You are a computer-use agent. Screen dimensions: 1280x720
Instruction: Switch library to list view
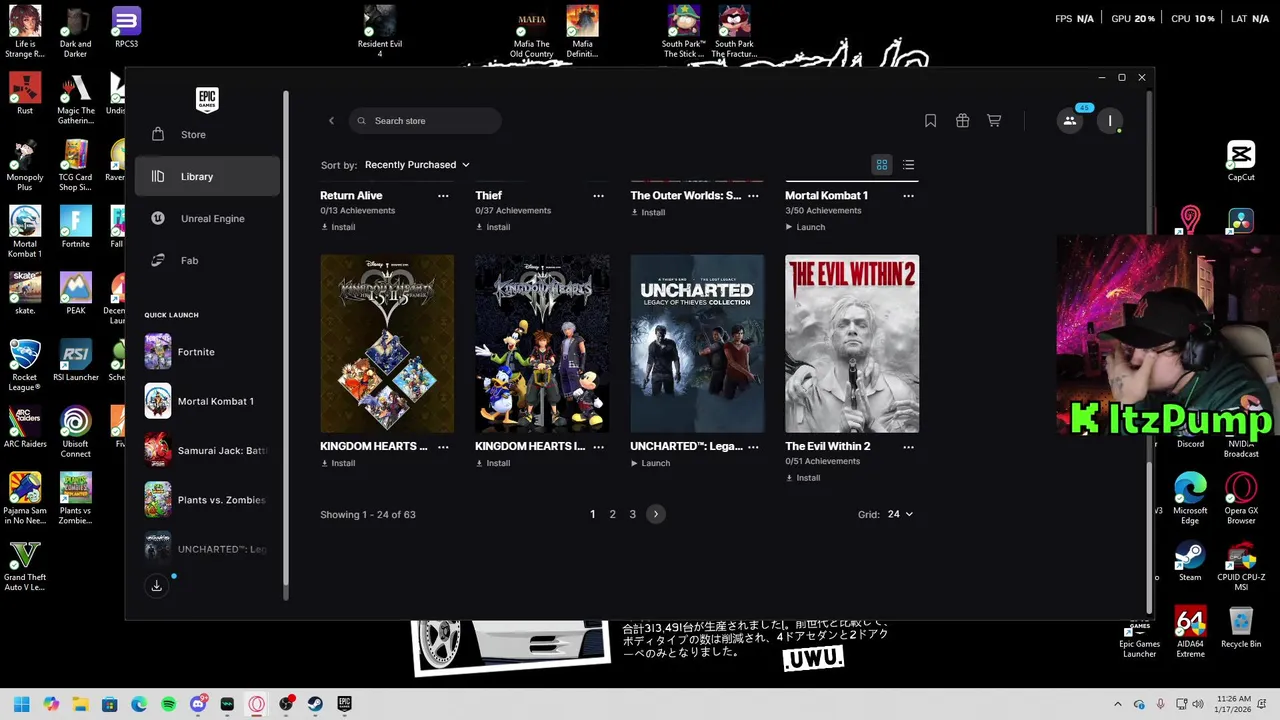point(908,165)
